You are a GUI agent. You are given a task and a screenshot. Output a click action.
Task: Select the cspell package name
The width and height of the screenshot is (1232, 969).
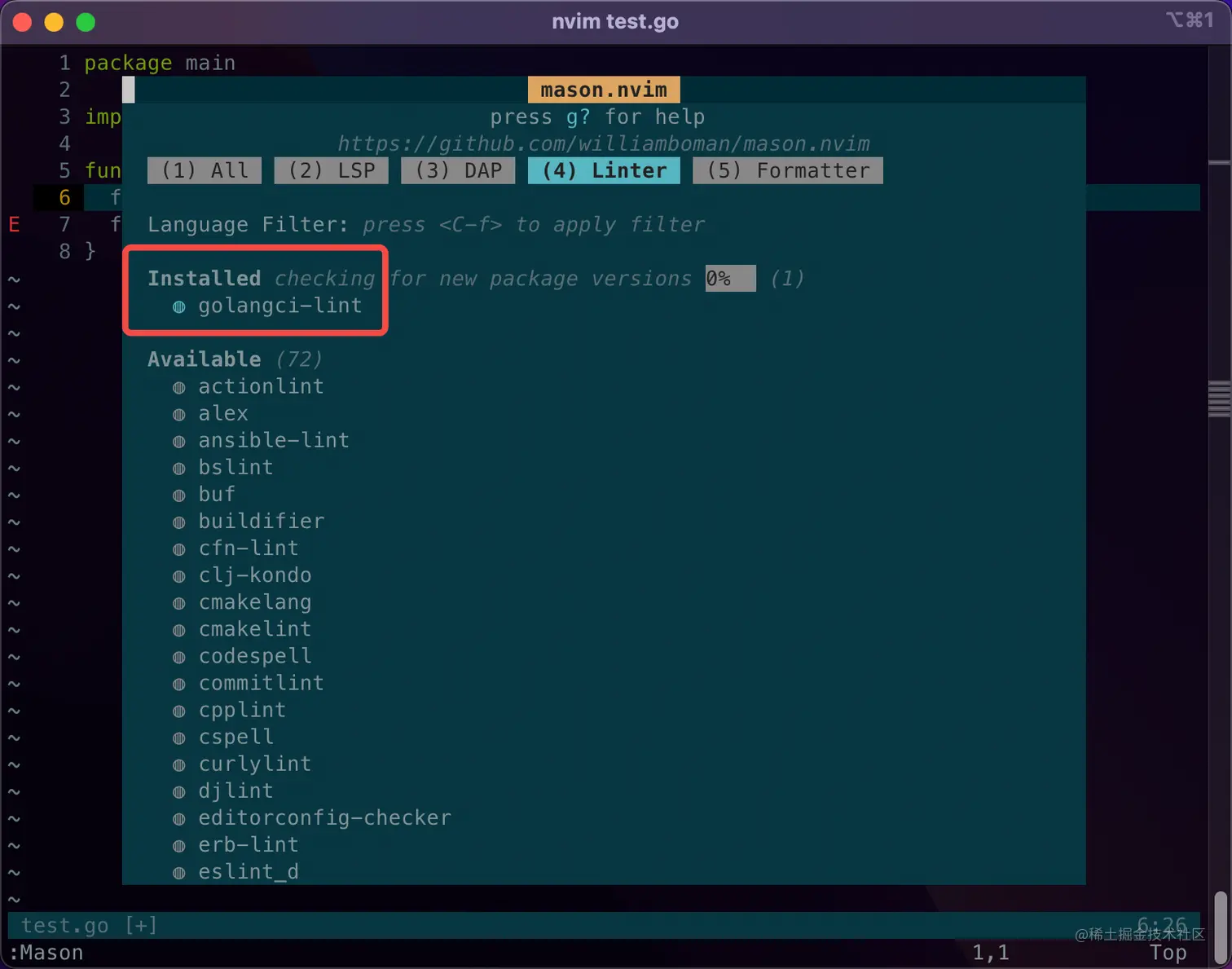(x=236, y=736)
